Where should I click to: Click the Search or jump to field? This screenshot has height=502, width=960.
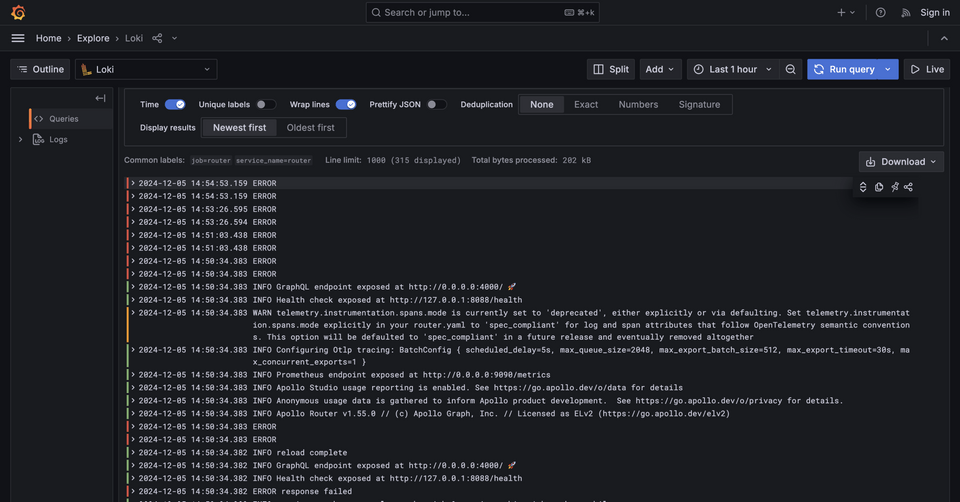[482, 12]
